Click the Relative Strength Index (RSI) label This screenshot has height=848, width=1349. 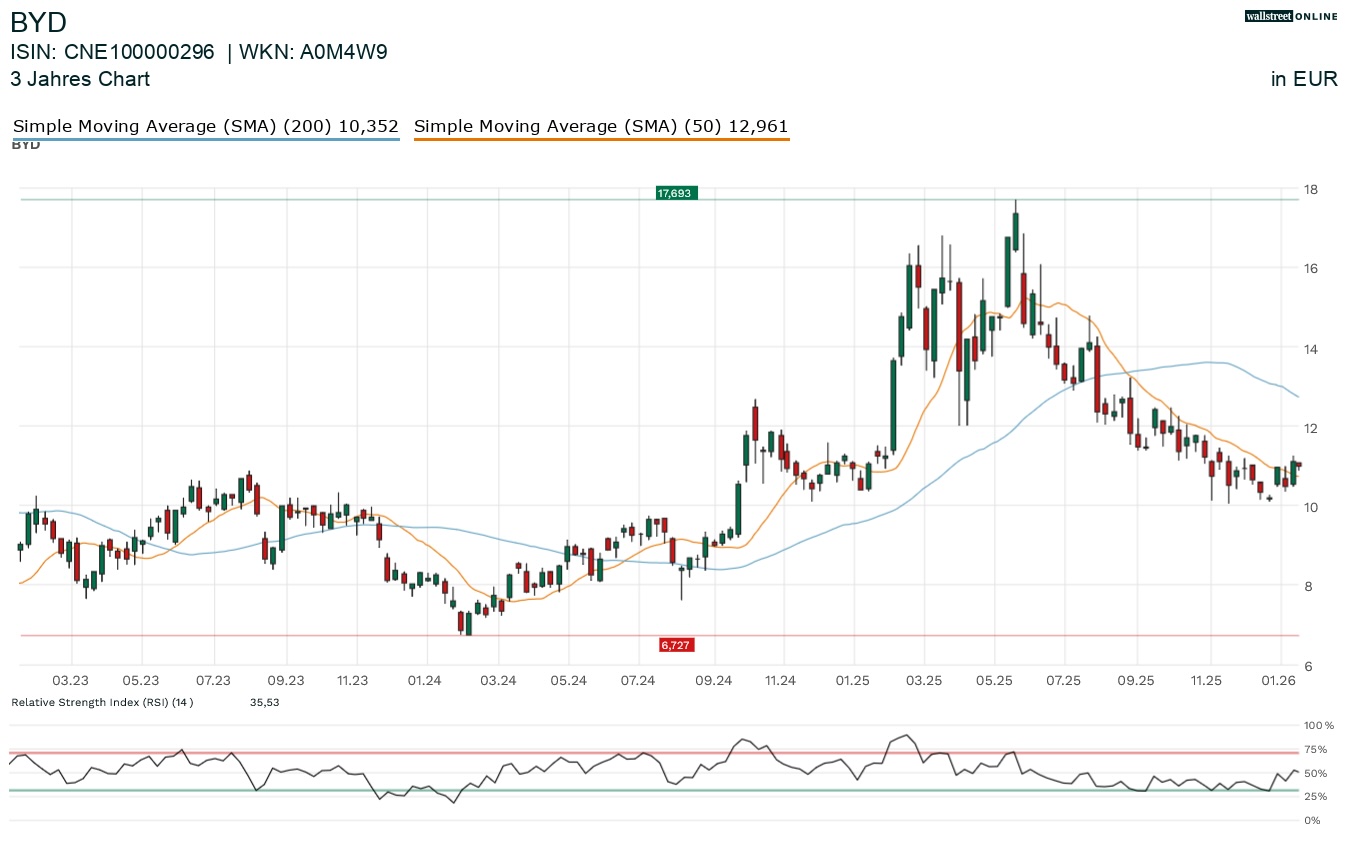101,702
